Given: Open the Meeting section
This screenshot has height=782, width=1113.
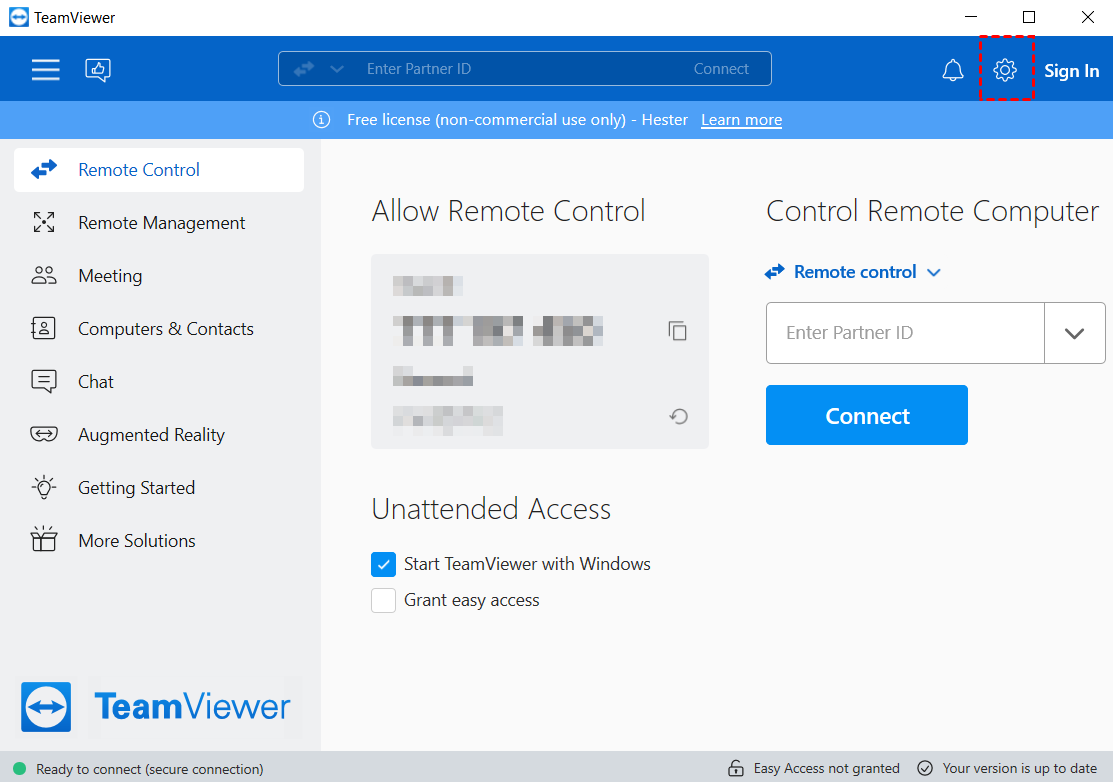Looking at the screenshot, I should (x=110, y=276).
